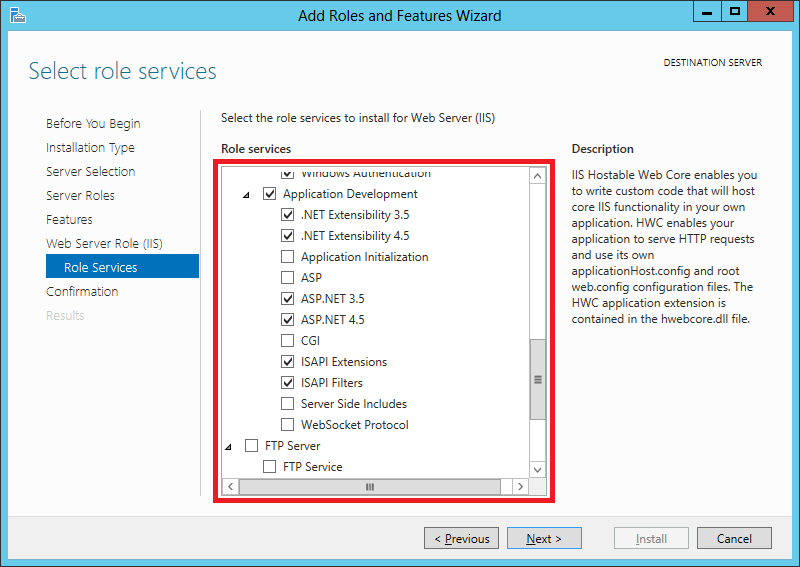
Task: Go to the Confirmation step
Action: pyautogui.click(x=82, y=291)
